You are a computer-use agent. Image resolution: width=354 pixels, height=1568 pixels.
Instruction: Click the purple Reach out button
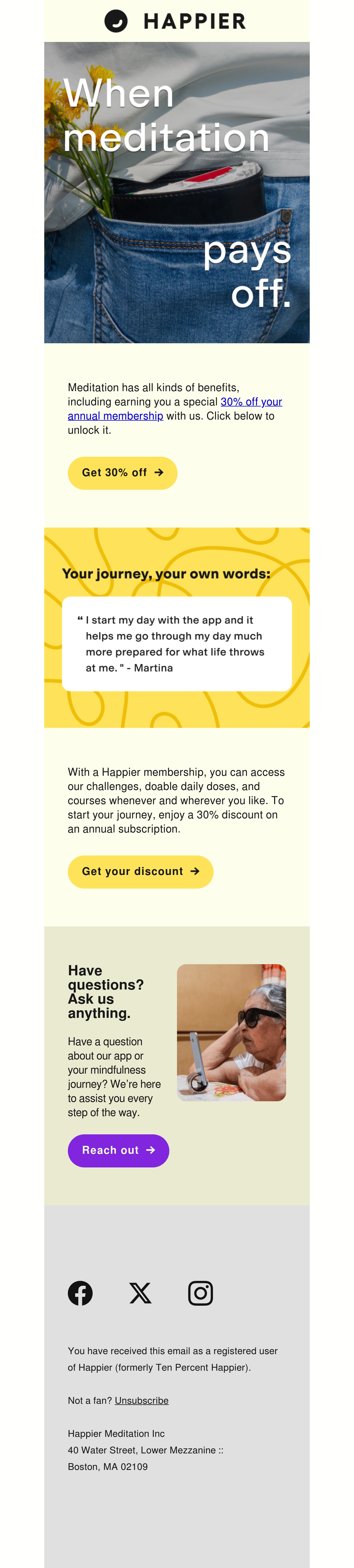tap(119, 1150)
